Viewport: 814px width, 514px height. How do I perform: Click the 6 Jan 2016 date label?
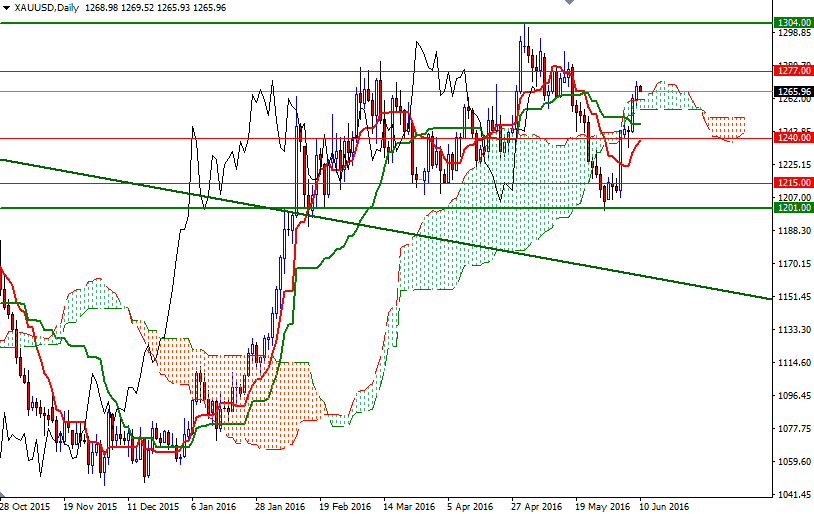(x=214, y=506)
